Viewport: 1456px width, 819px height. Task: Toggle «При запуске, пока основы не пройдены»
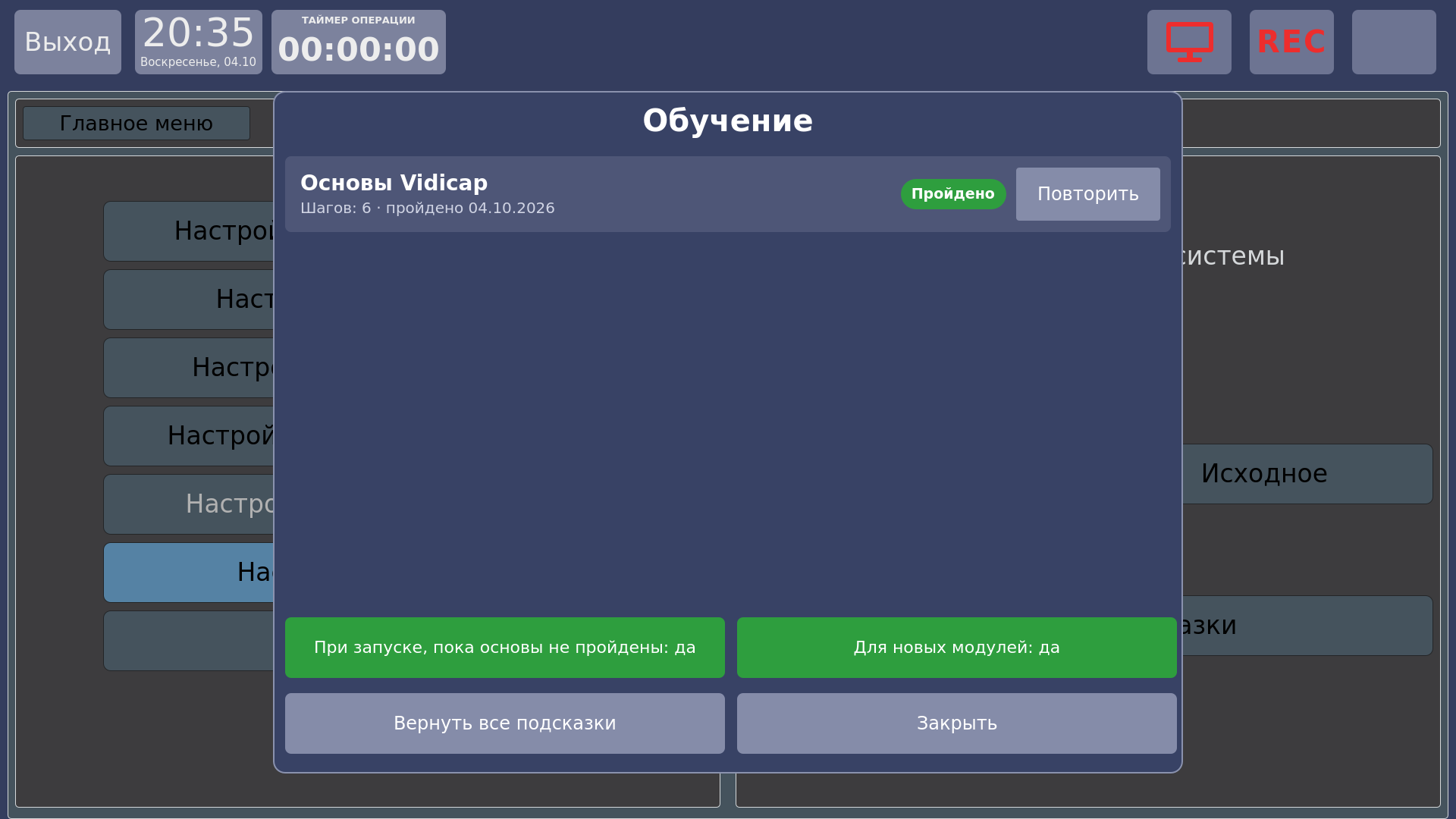coord(505,648)
